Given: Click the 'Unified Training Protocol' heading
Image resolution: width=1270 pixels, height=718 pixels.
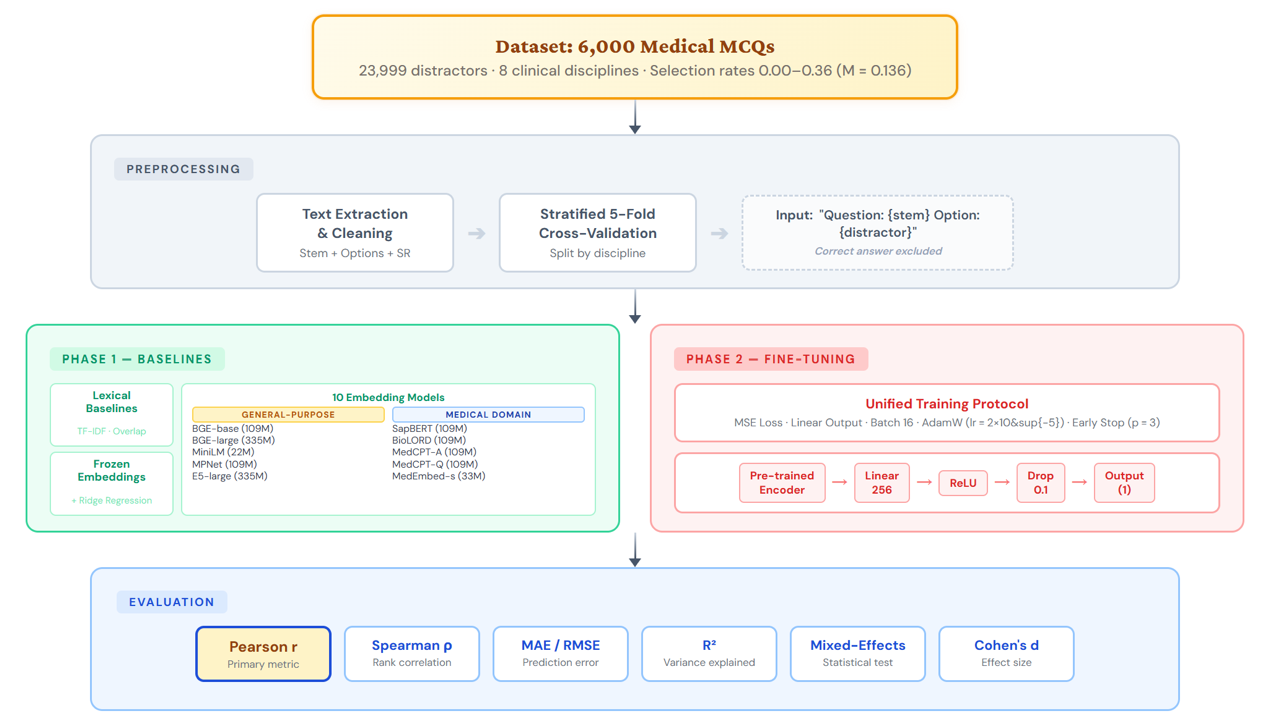Looking at the screenshot, I should [946, 404].
